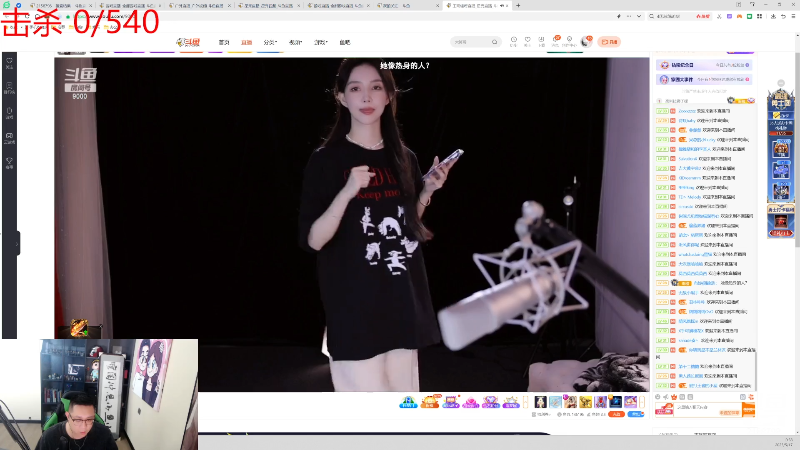Screen dimensions: 800x450
Task: Switch to the first browser tab
Action: (61, 6)
